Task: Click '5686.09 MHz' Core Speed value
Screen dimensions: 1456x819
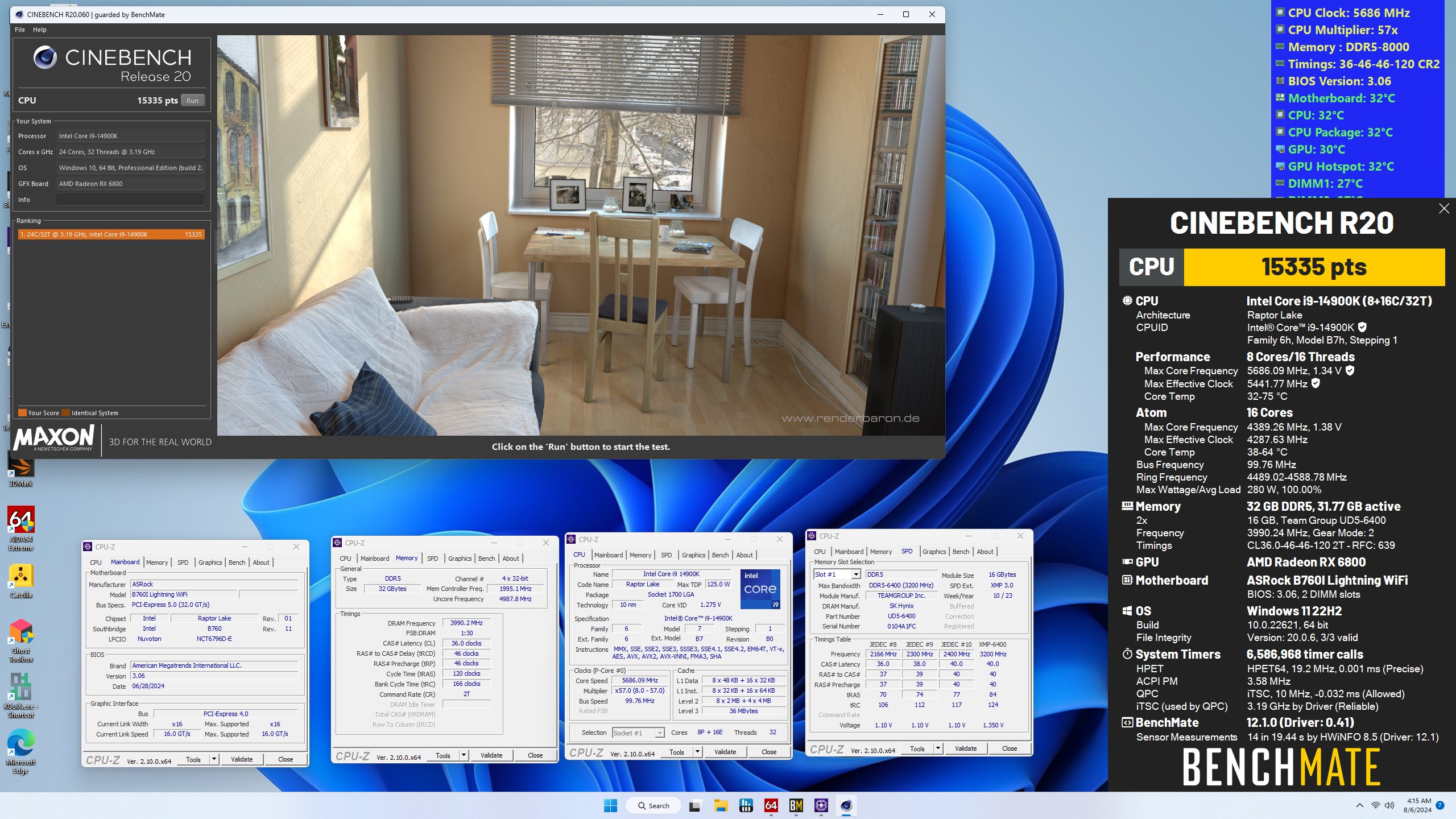Action: click(640, 680)
